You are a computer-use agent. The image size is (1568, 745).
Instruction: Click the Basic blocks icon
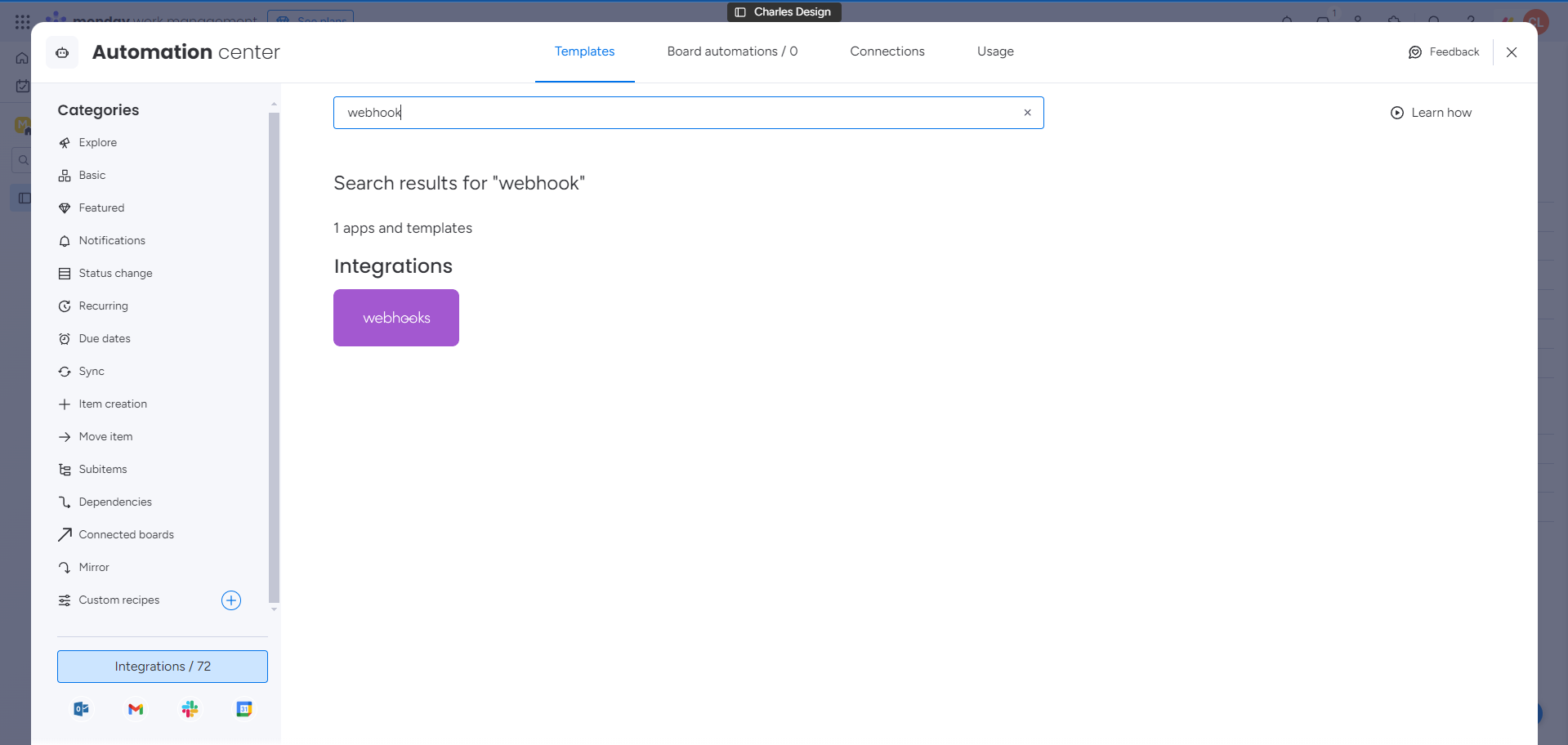(65, 176)
